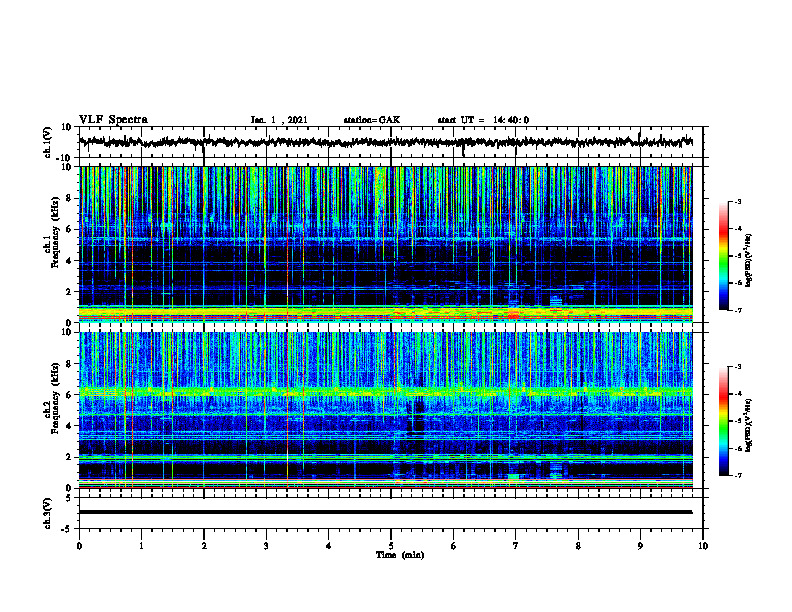Click the "6" kHz tick on ch.2 frequency axis
This screenshot has width=792, height=612.
[70, 395]
